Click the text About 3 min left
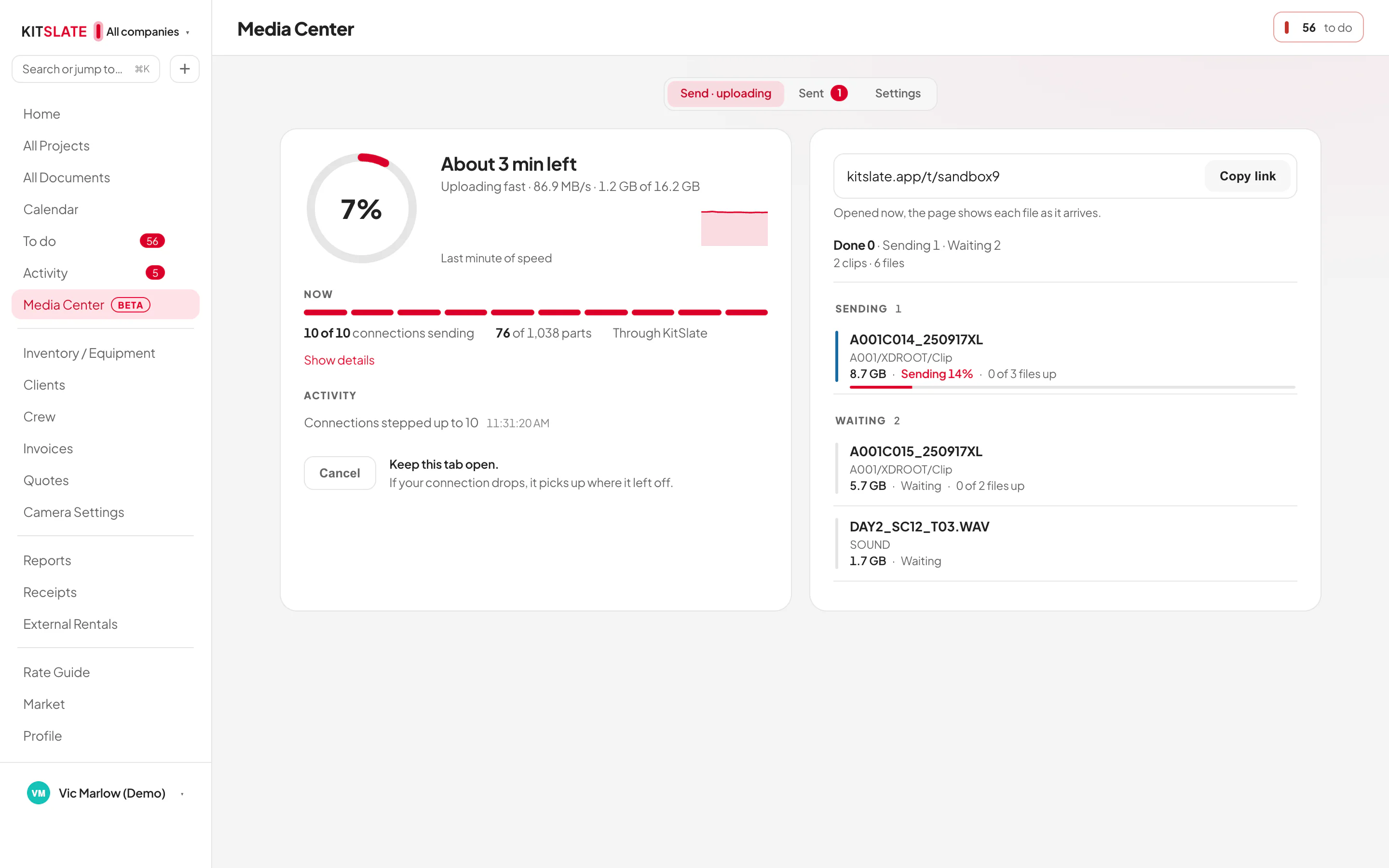1389x868 pixels. coord(508,164)
